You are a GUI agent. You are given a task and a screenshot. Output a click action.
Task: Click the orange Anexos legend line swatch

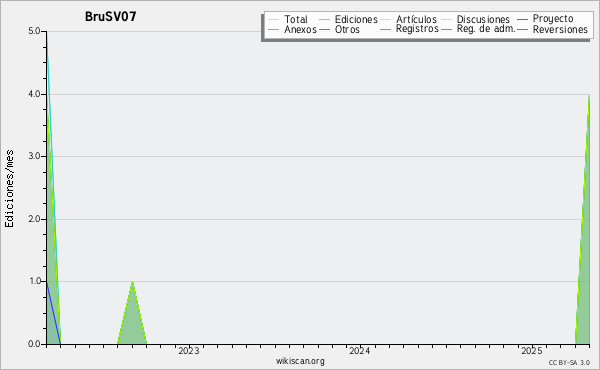pyautogui.click(x=274, y=29)
